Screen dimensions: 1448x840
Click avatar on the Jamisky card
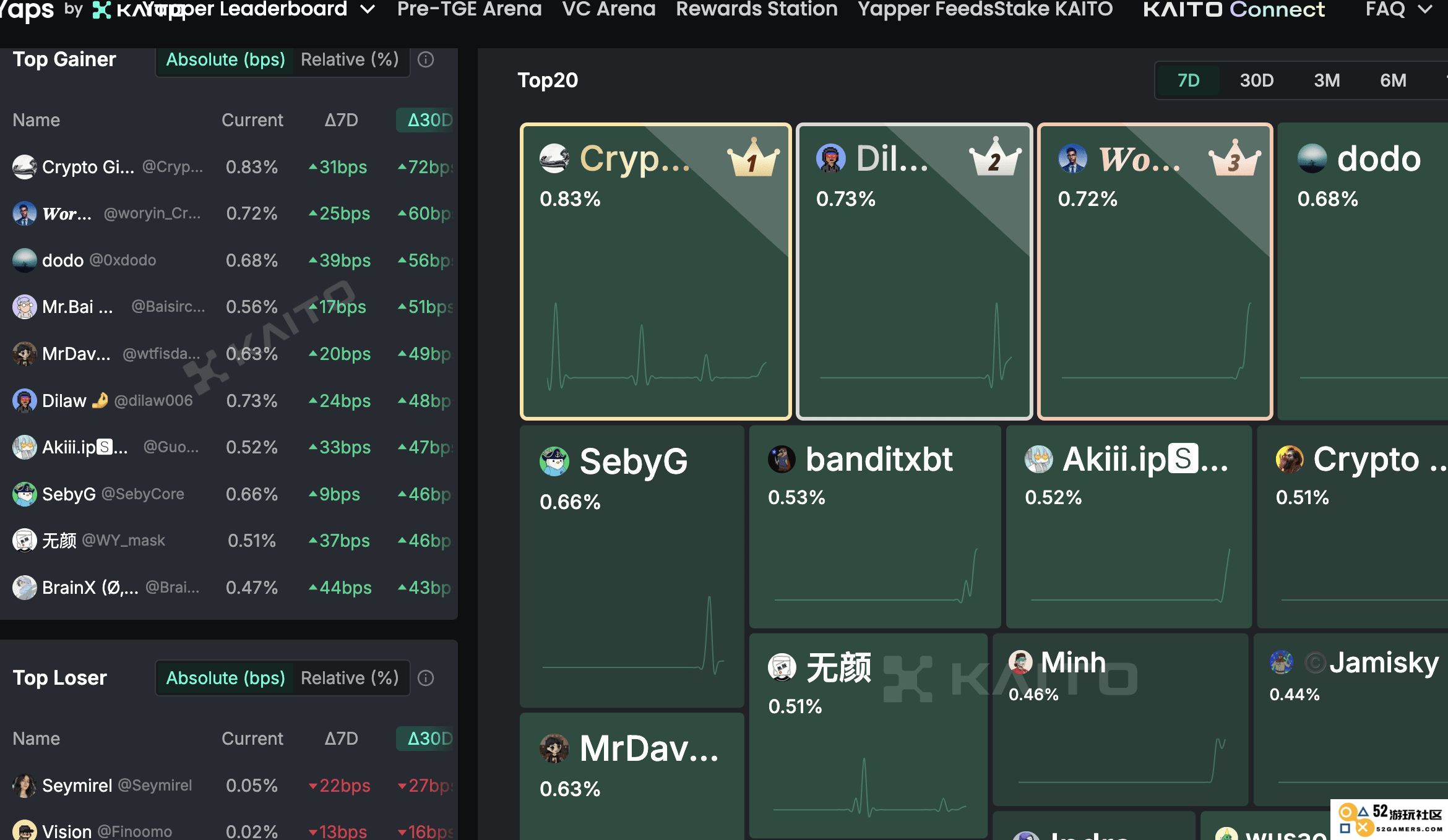click(x=1282, y=662)
